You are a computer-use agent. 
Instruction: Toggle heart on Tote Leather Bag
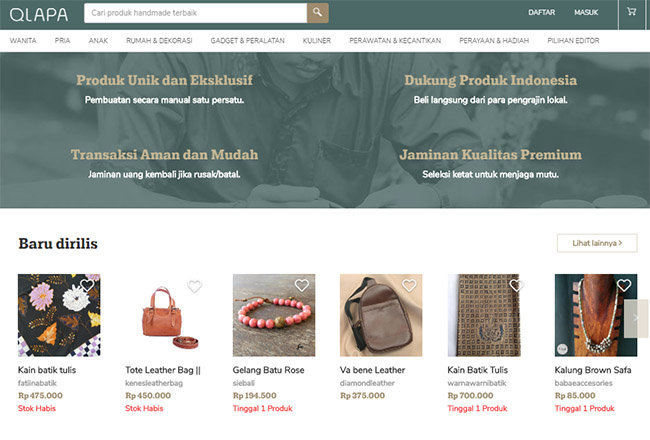[x=194, y=286]
